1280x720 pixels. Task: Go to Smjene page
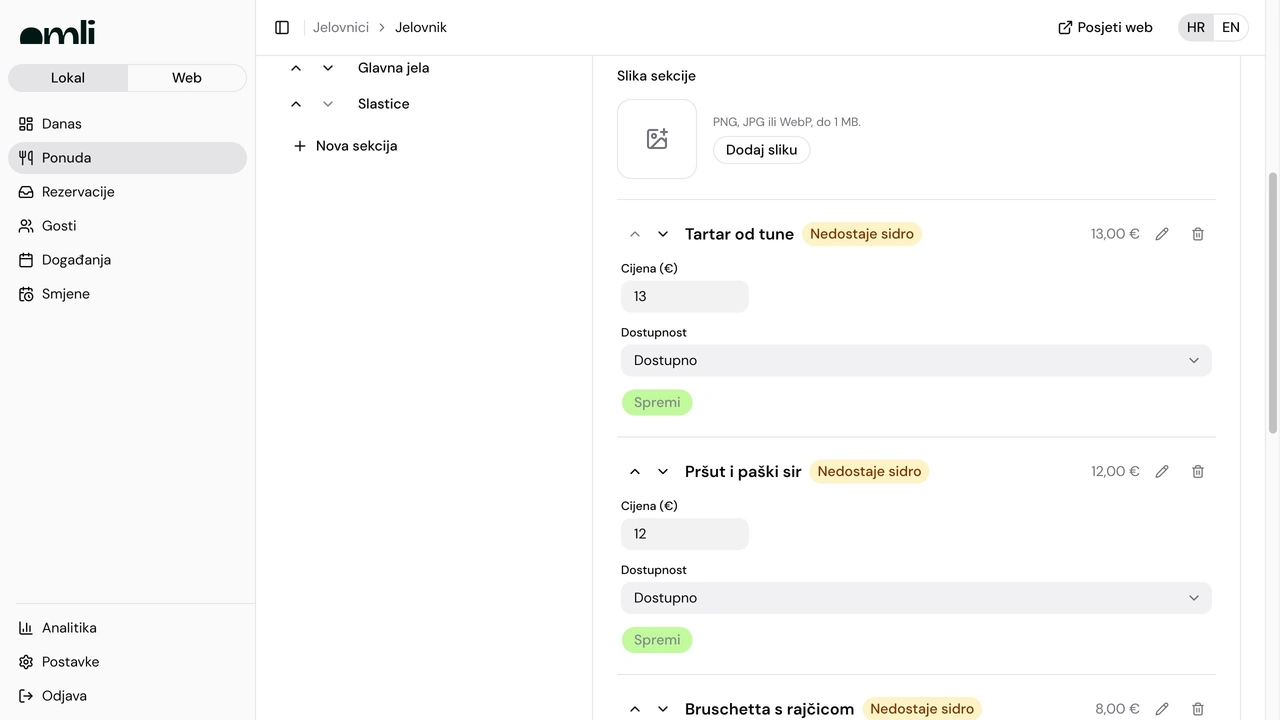click(x=127, y=294)
